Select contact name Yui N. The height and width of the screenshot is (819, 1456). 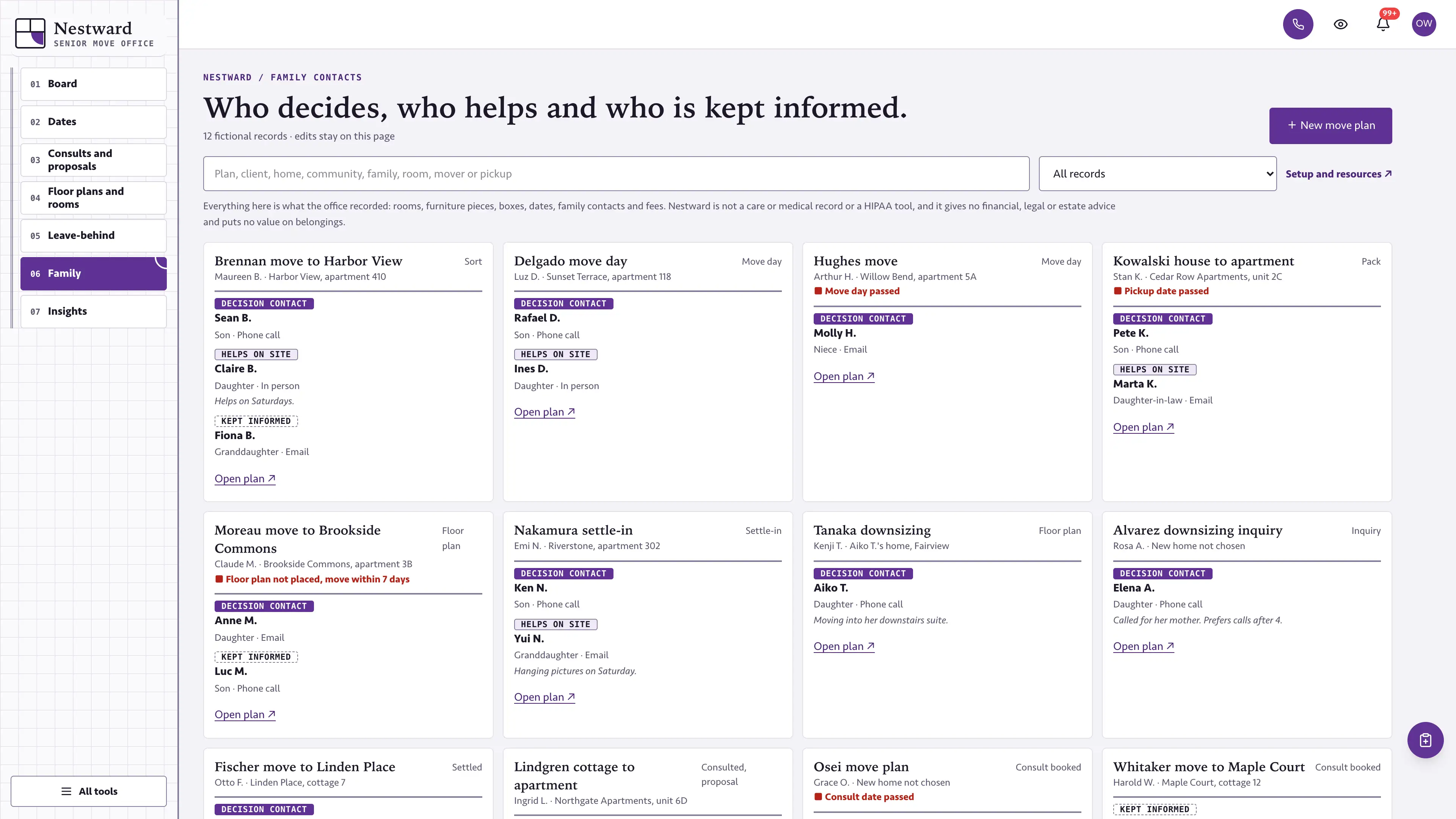click(x=529, y=639)
